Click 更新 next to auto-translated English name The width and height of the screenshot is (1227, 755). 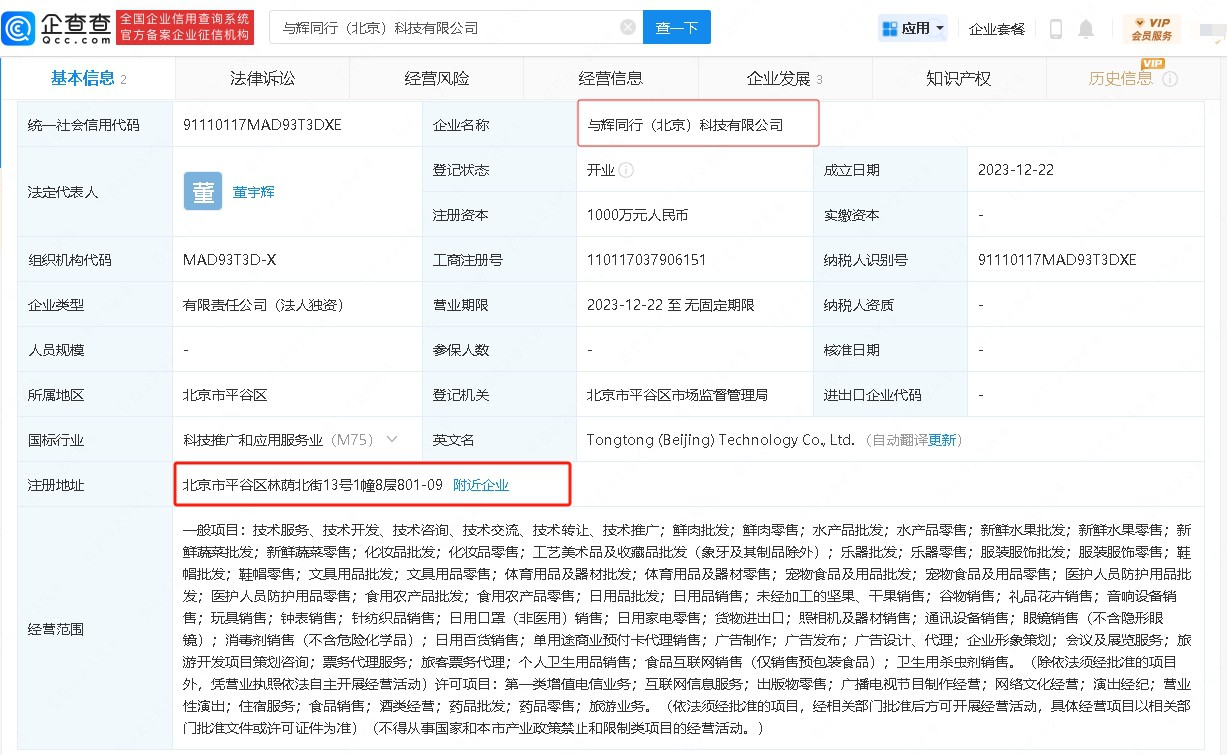tap(942, 440)
